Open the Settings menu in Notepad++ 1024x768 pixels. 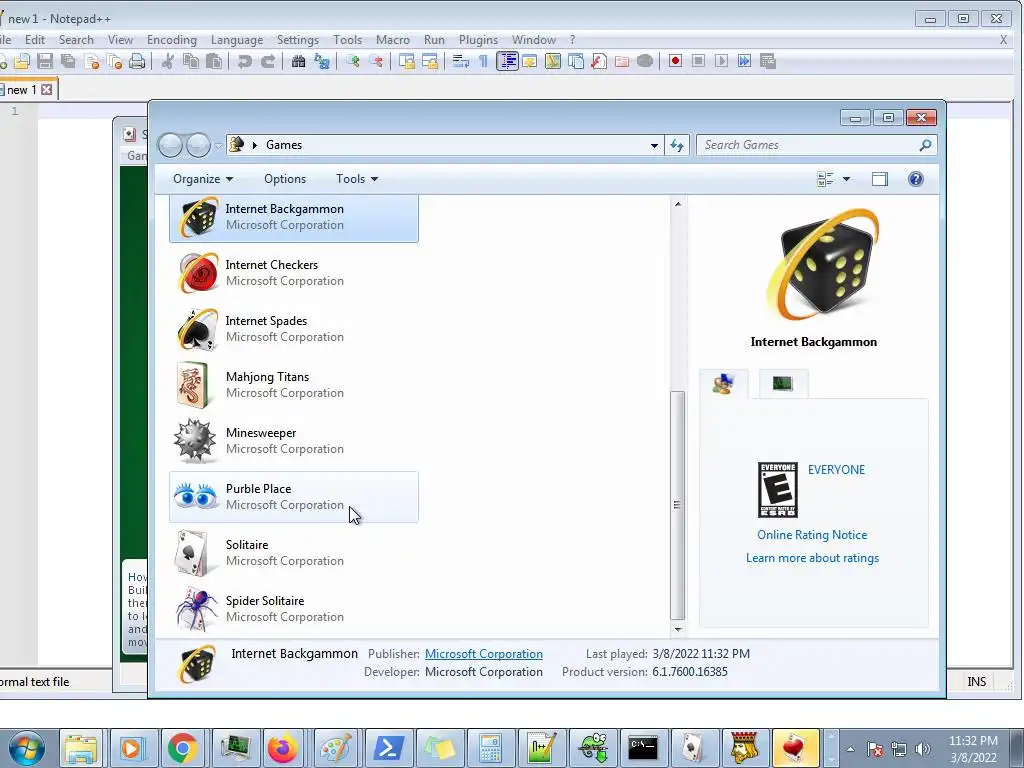pos(298,40)
